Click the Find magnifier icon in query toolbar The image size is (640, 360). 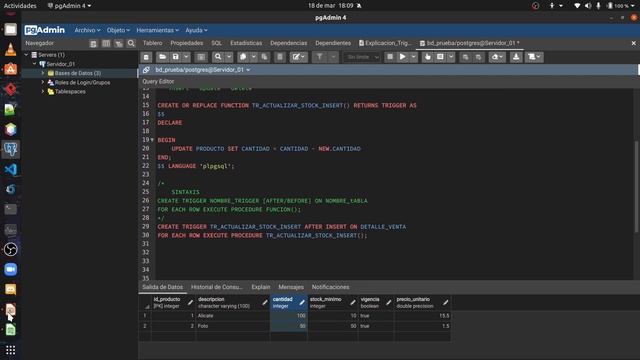pyautogui.click(x=218, y=57)
